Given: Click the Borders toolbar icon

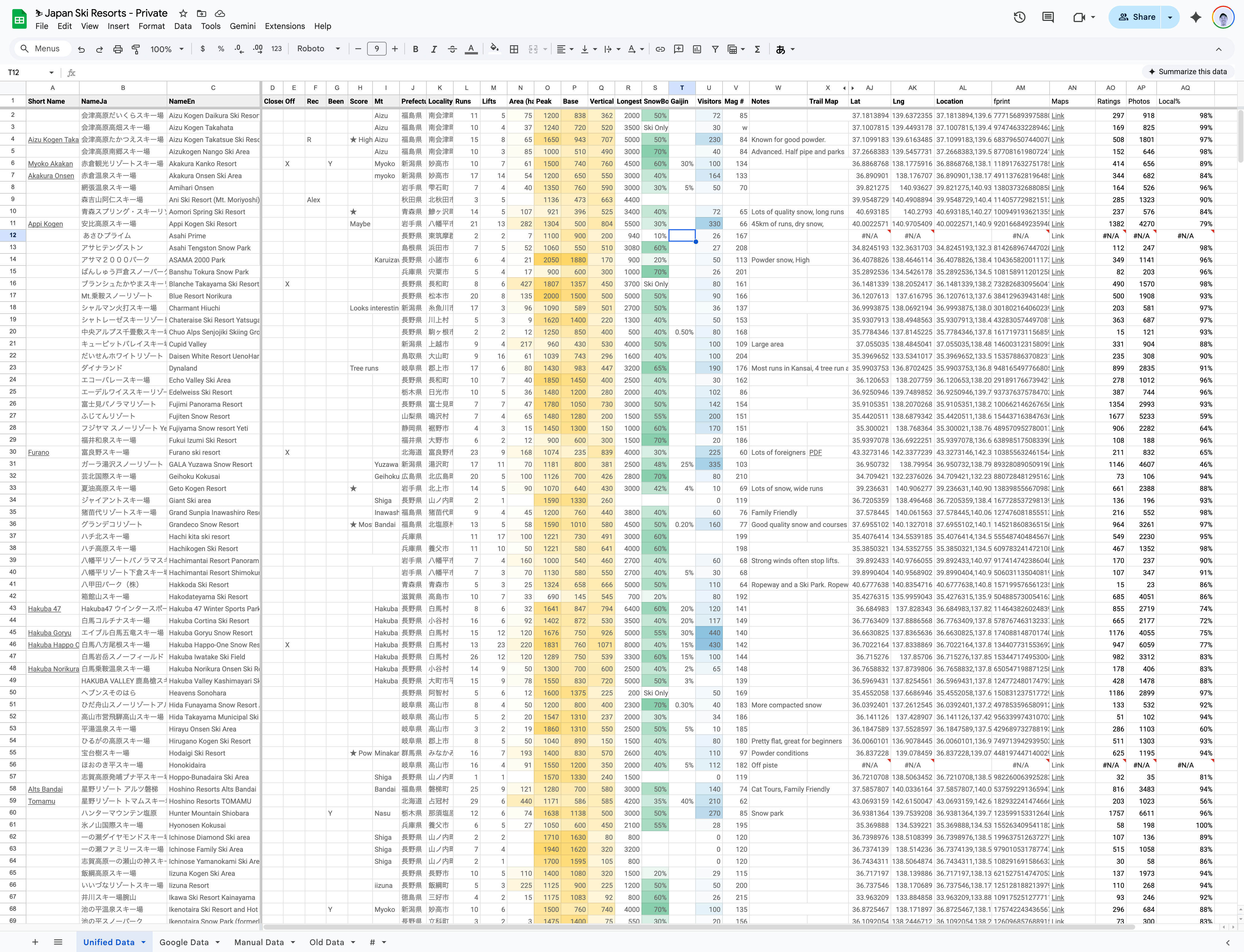Looking at the screenshot, I should coord(514,49).
